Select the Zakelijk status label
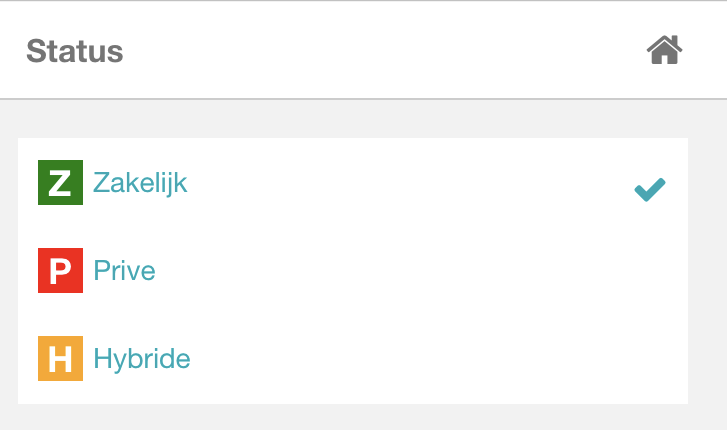This screenshot has height=430, width=727. pyautogui.click(x=140, y=183)
